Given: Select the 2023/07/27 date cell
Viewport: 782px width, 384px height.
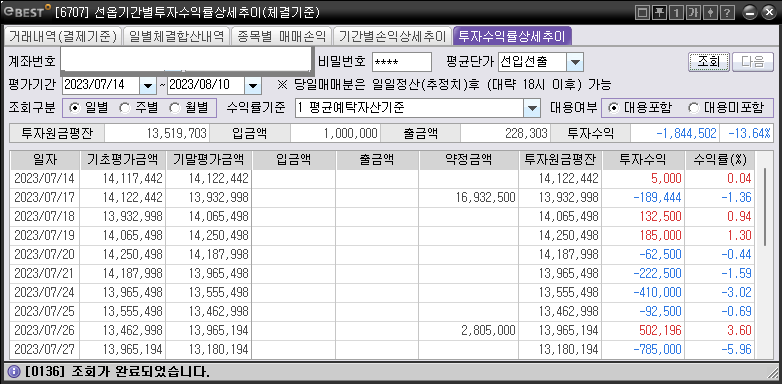Looking at the screenshot, I should (x=44, y=350).
